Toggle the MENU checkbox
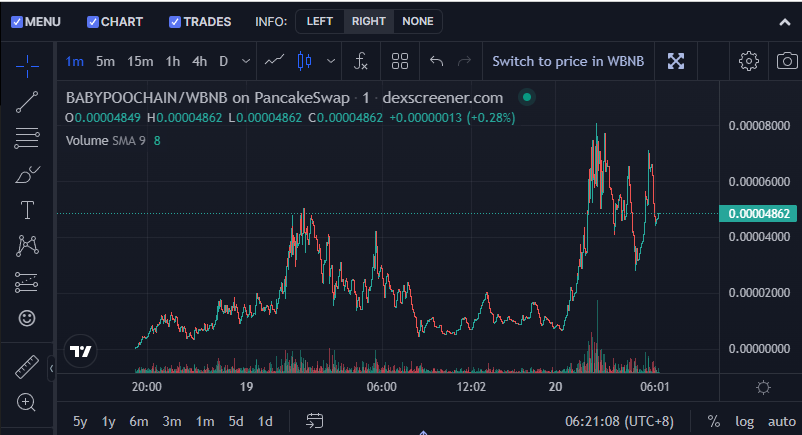 pos(17,22)
